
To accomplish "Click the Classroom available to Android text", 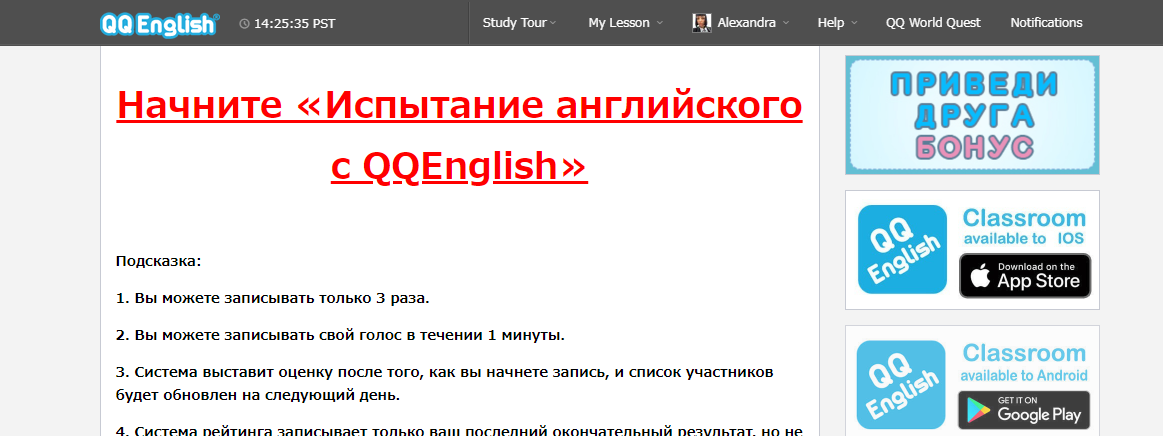I will [x=1024, y=362].
